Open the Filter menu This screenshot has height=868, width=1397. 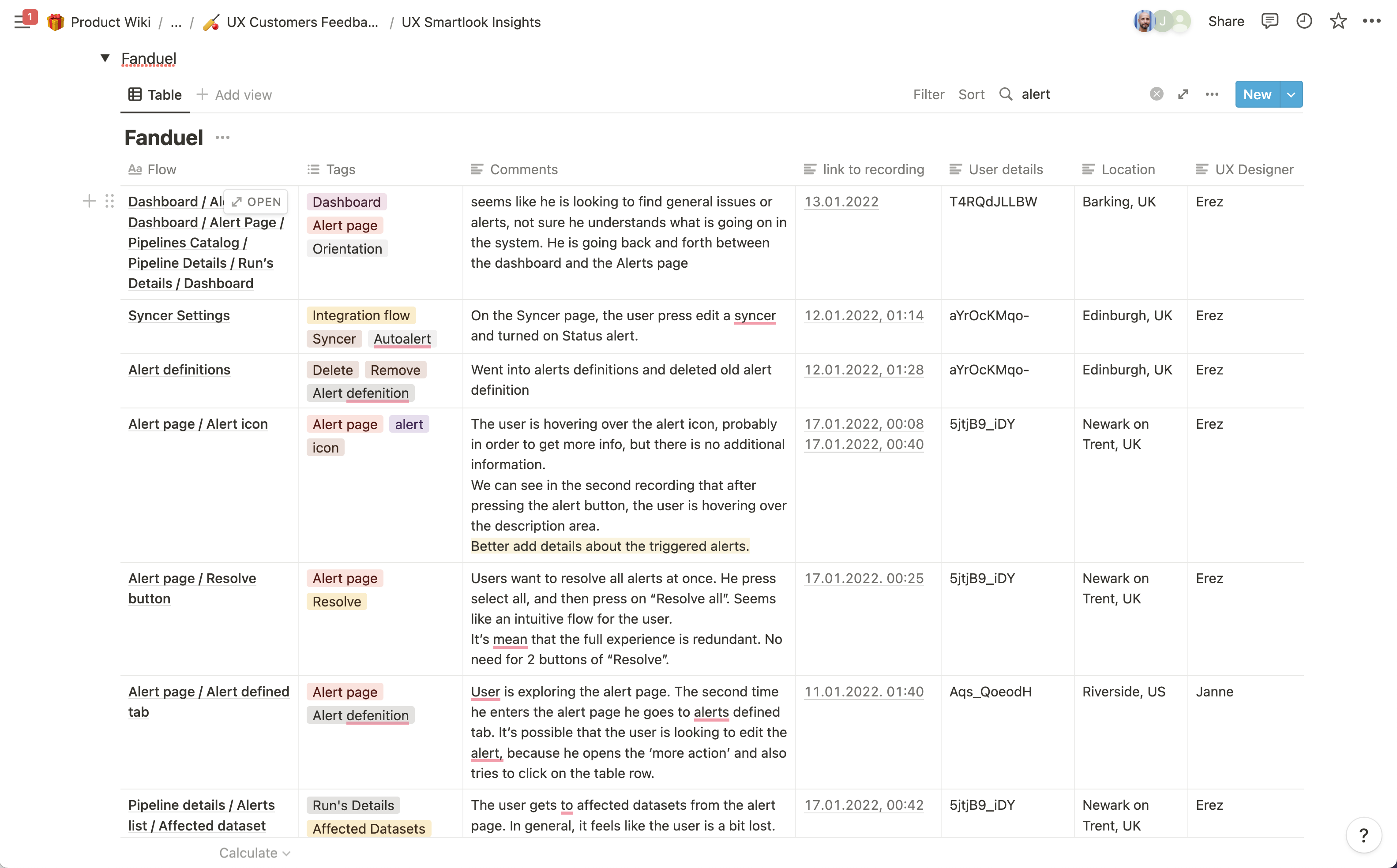pos(928,94)
